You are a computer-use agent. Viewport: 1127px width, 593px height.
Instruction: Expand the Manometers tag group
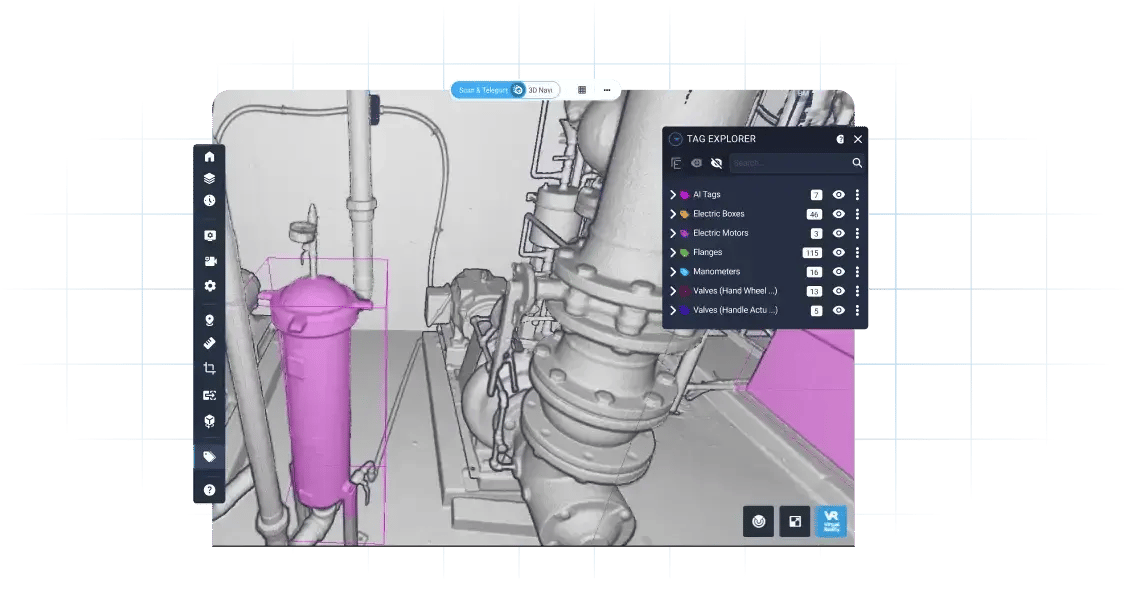(673, 272)
